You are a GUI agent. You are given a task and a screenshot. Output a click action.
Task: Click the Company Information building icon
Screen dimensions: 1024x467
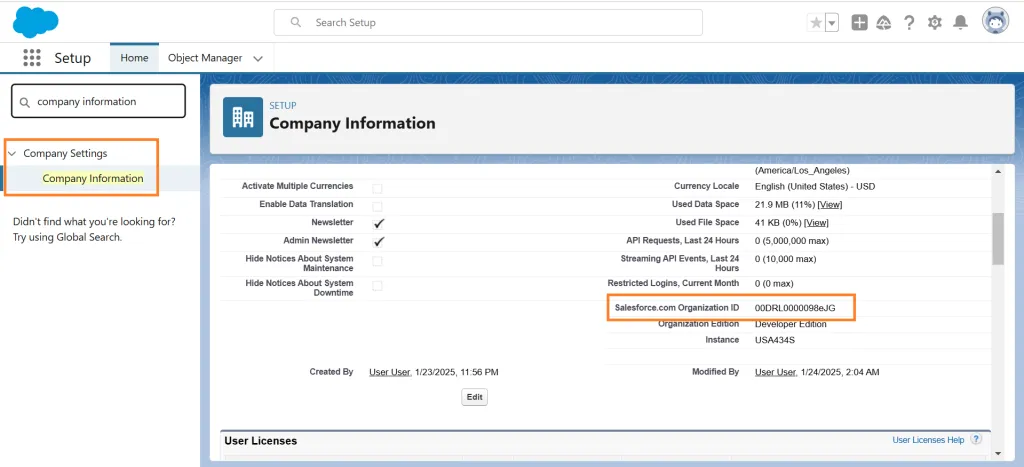point(243,117)
